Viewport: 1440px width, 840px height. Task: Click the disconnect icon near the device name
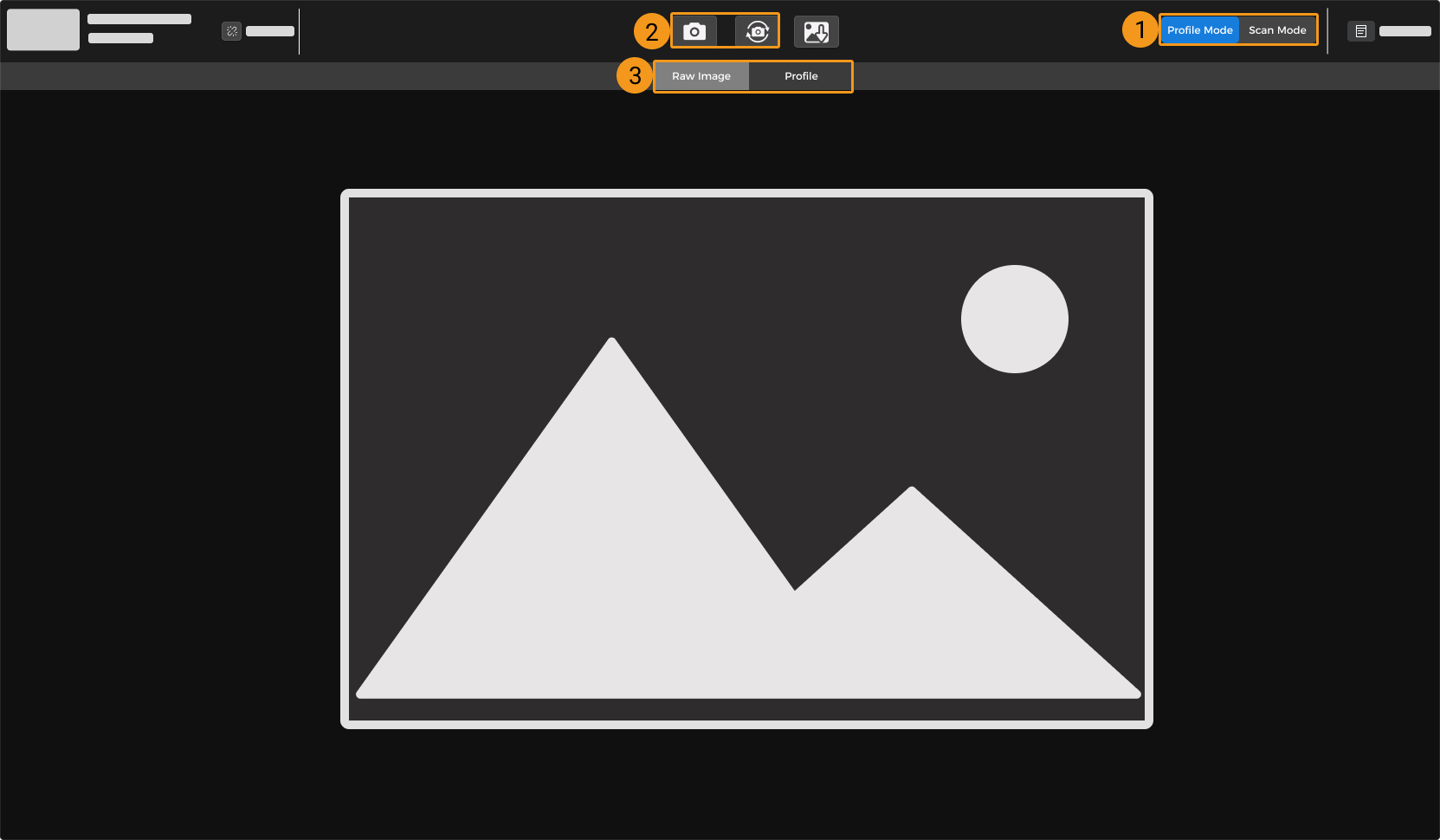[231, 31]
